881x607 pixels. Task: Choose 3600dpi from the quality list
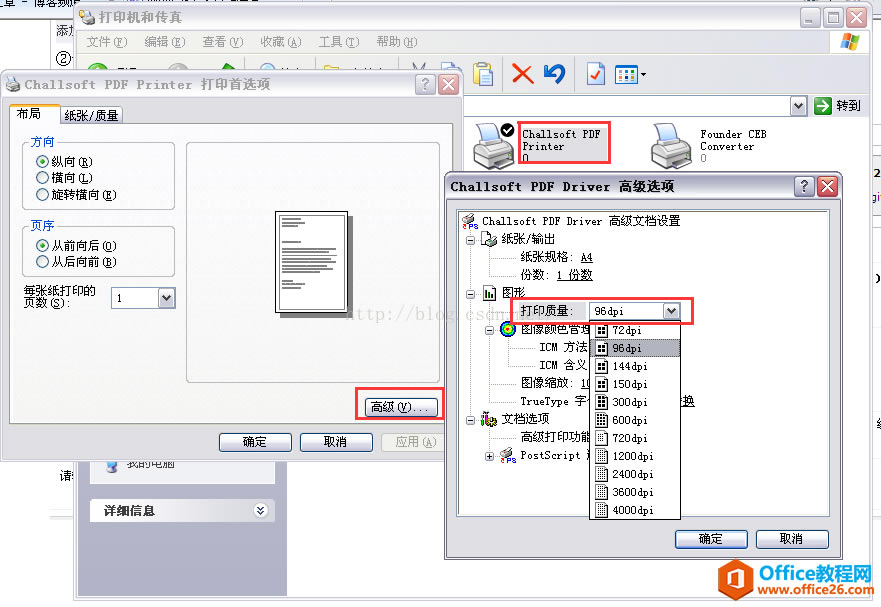tap(635, 492)
